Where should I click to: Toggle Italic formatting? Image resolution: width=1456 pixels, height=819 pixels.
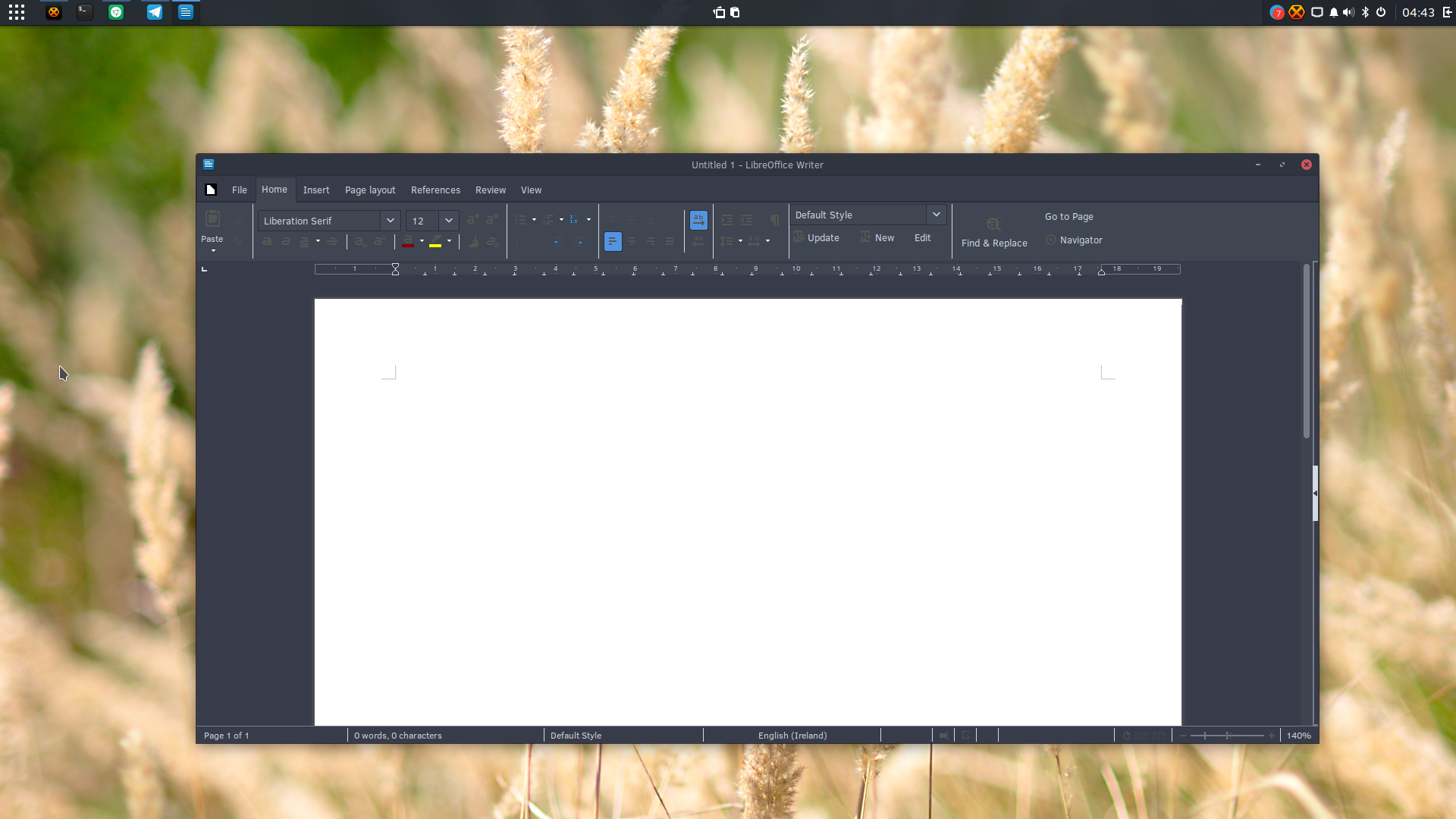[x=286, y=241]
